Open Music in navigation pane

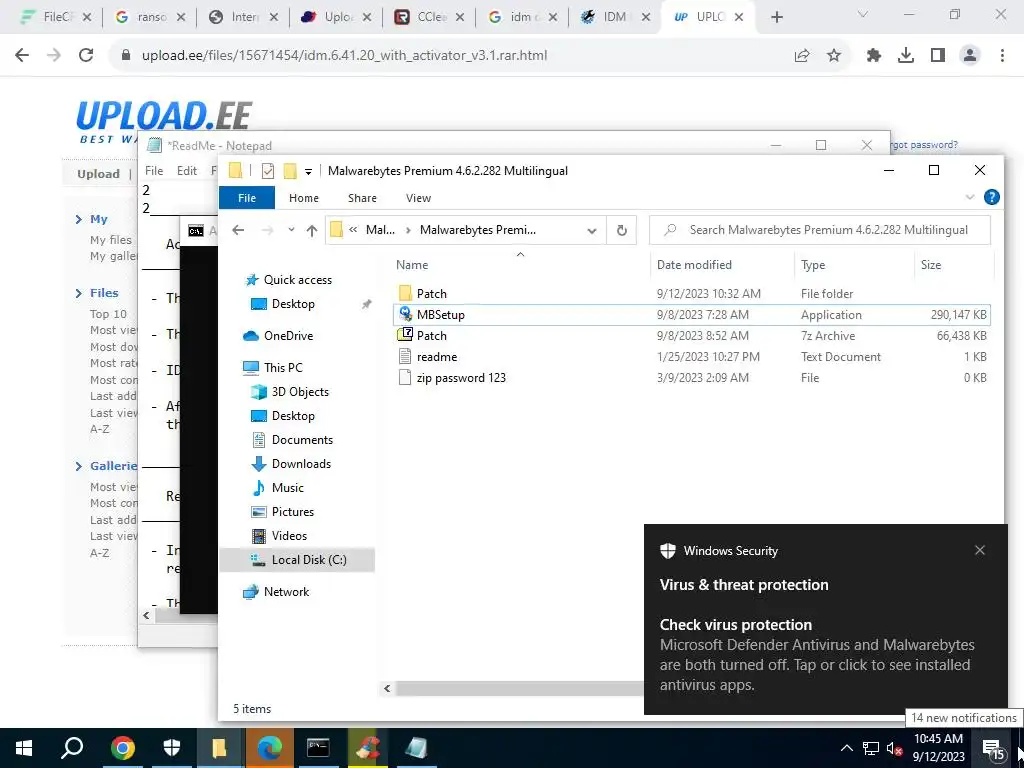coord(287,488)
